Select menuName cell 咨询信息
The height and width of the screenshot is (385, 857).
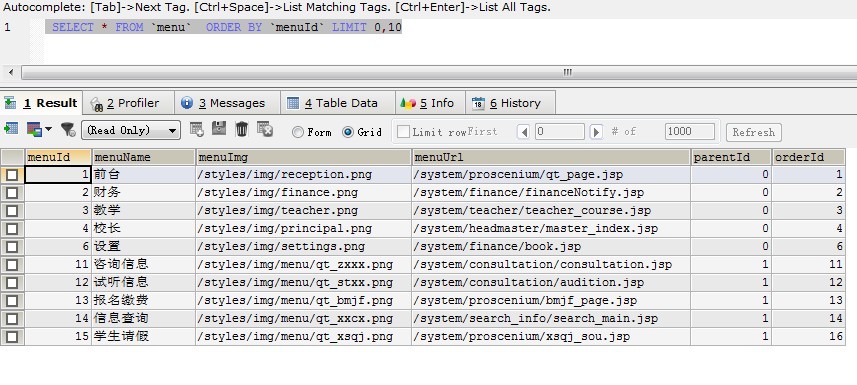coord(143,265)
